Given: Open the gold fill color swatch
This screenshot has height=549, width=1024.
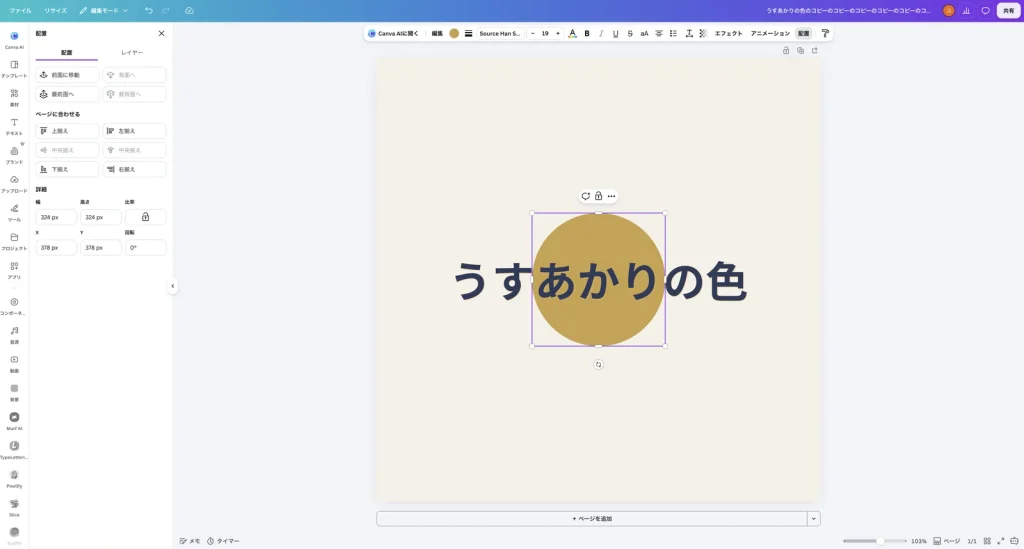Looking at the screenshot, I should [x=454, y=33].
